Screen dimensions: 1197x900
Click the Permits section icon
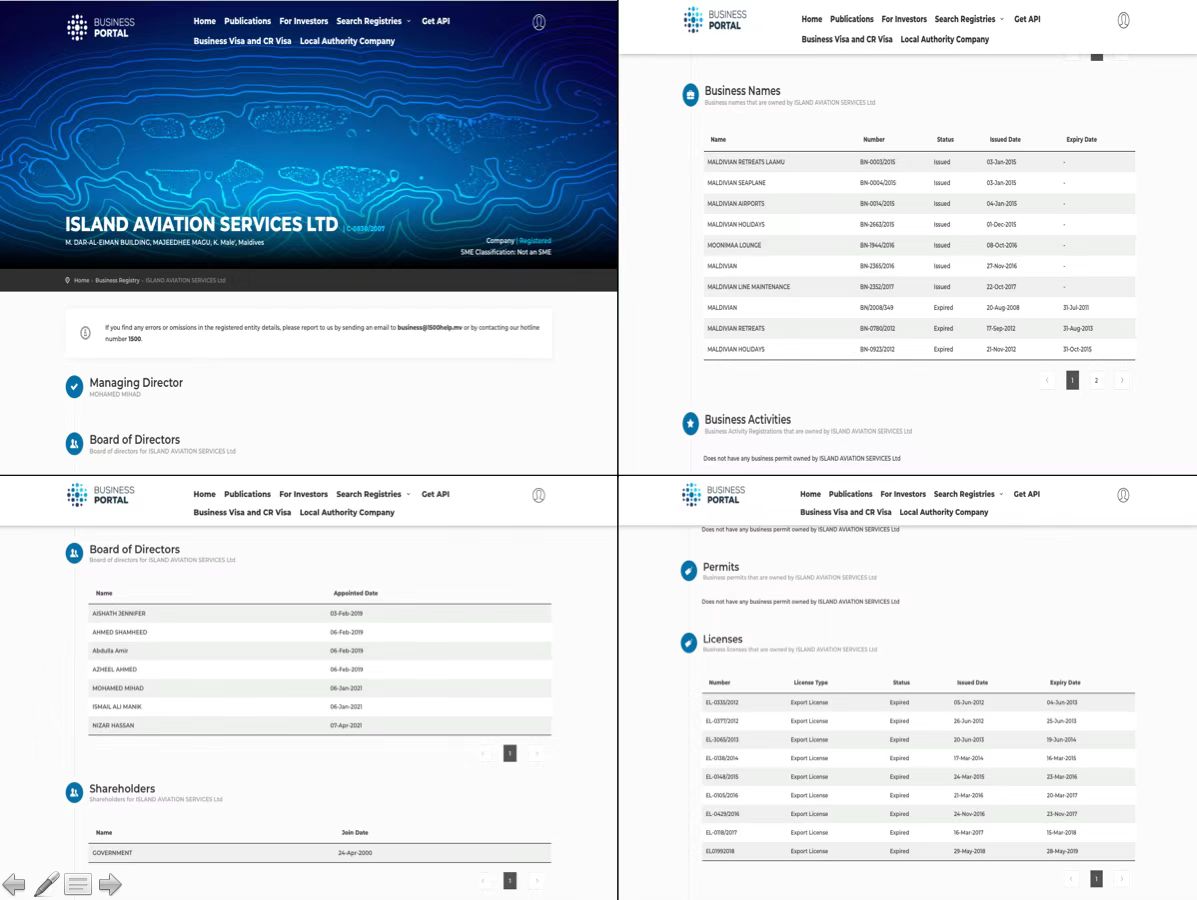tap(689, 570)
